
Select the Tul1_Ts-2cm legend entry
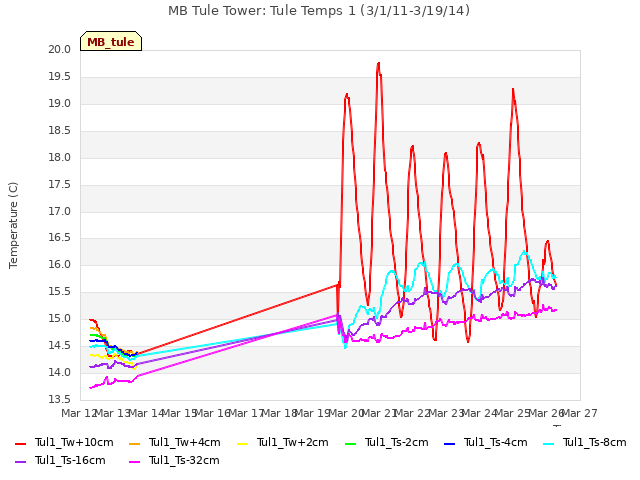pos(387,442)
